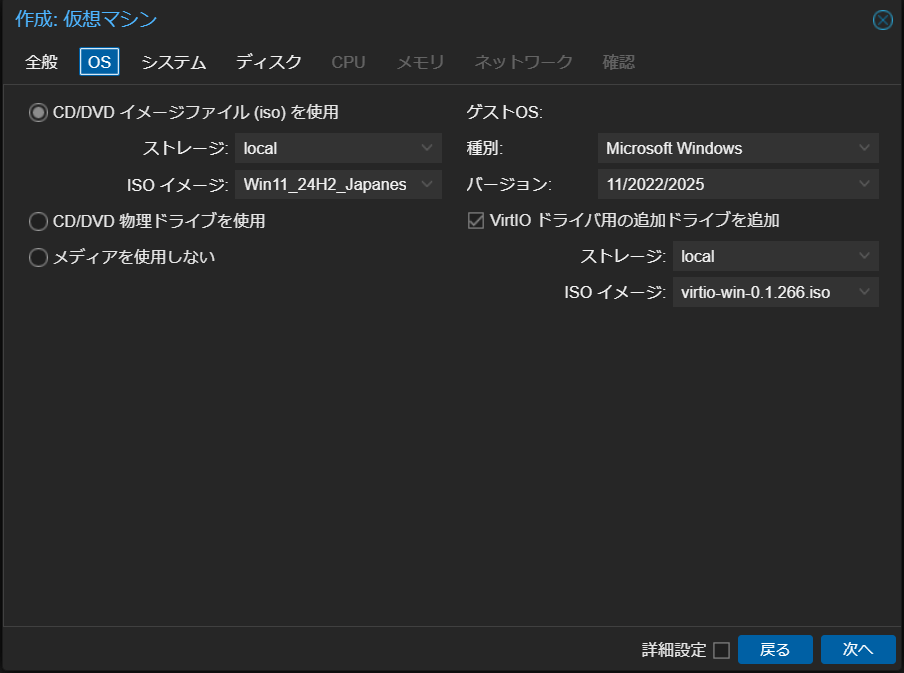Expand the VirtIO ストレージ local dropdown arrow
The image size is (904, 673).
click(864, 256)
